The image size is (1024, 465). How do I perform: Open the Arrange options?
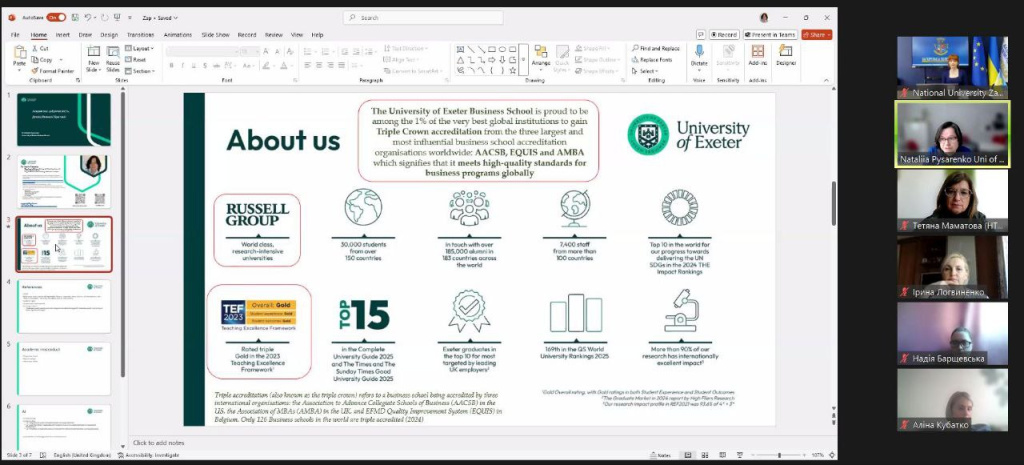pos(541,57)
